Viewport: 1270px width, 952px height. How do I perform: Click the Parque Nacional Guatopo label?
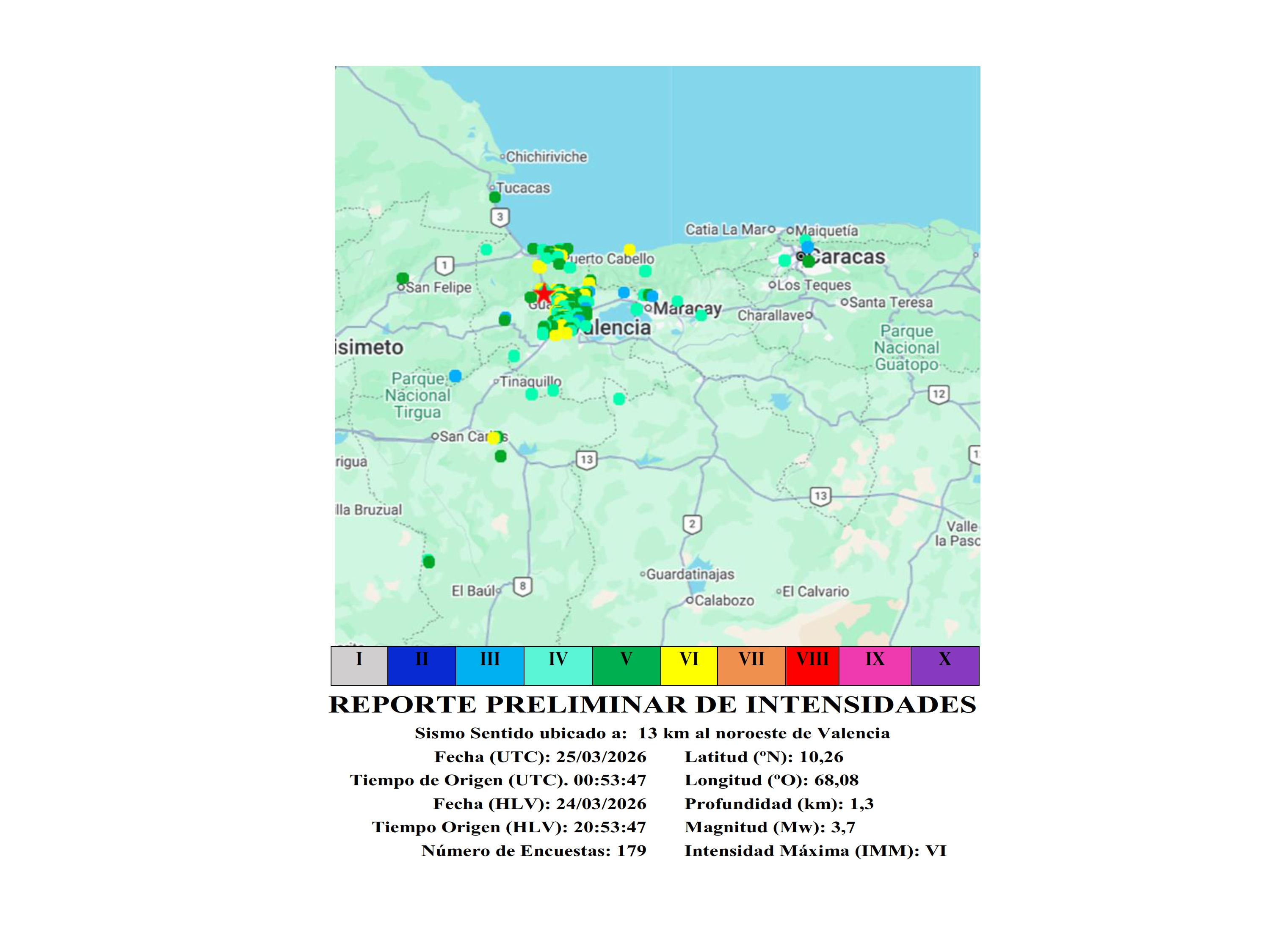[x=906, y=348]
